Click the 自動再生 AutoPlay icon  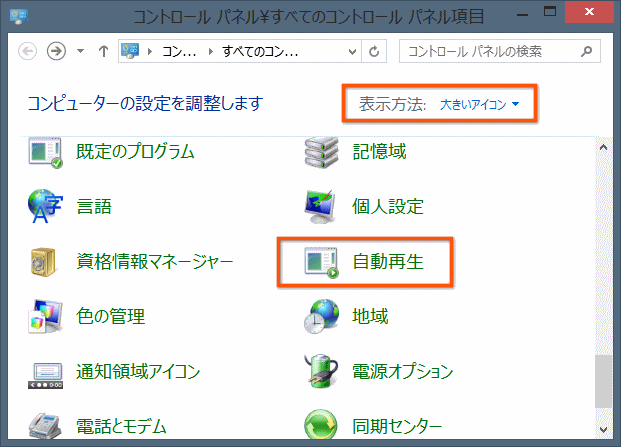coord(322,262)
